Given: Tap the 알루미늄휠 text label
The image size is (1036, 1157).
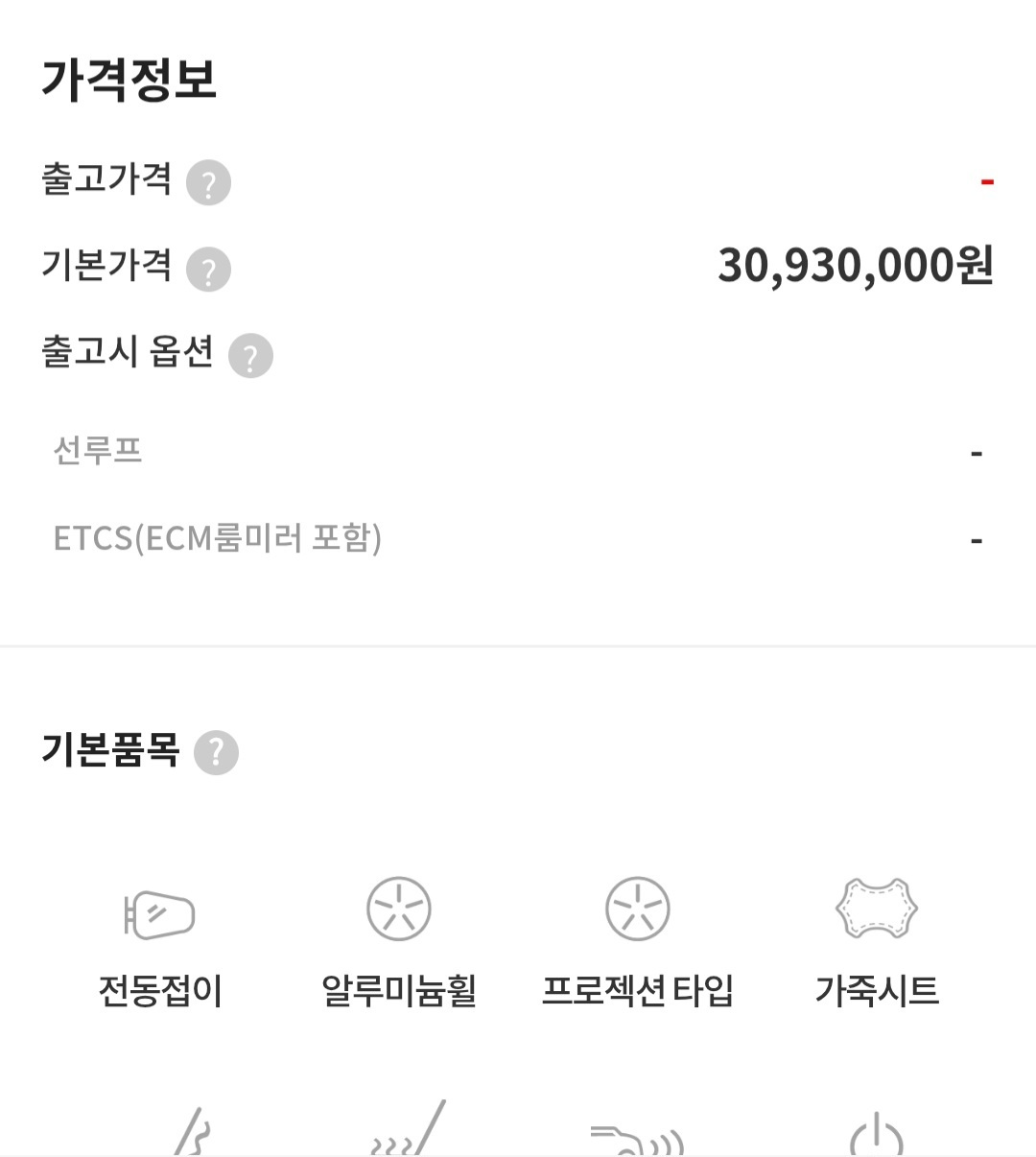Looking at the screenshot, I should [x=399, y=991].
